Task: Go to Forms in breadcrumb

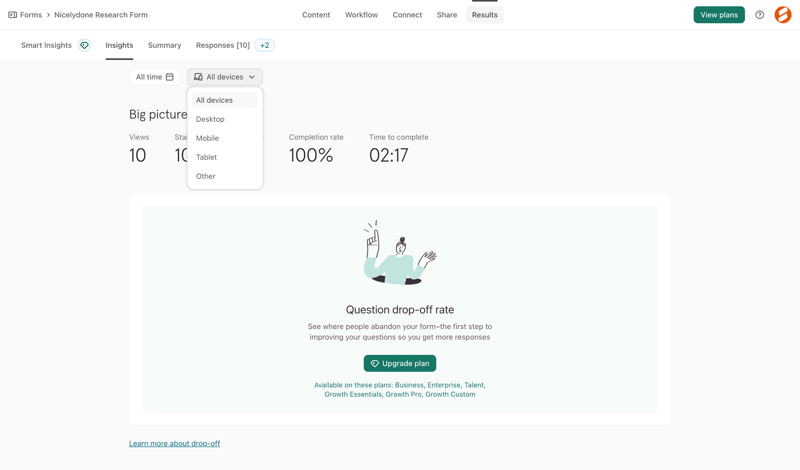Action: coord(31,15)
